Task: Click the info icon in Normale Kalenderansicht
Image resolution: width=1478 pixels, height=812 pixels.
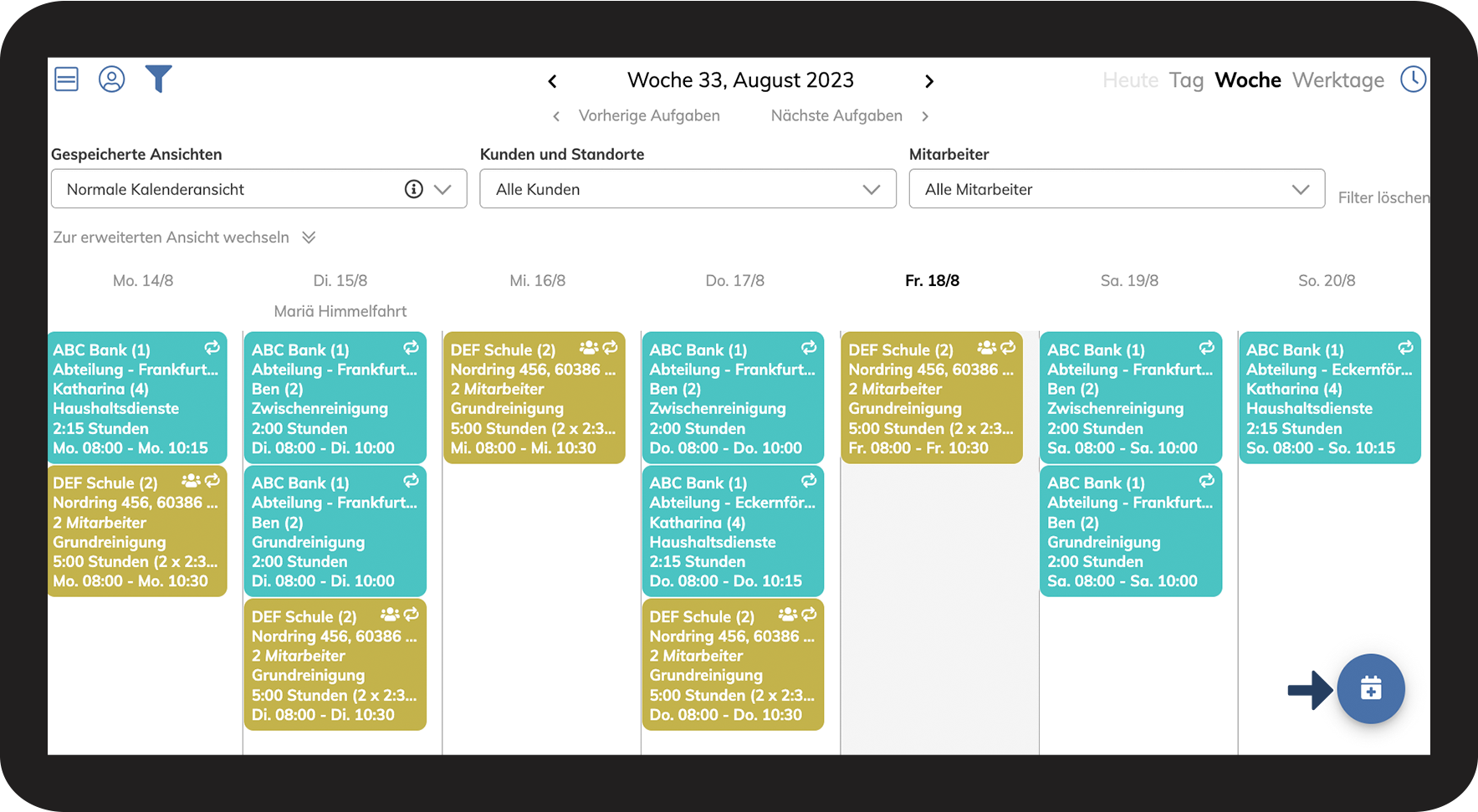Action: (x=413, y=189)
